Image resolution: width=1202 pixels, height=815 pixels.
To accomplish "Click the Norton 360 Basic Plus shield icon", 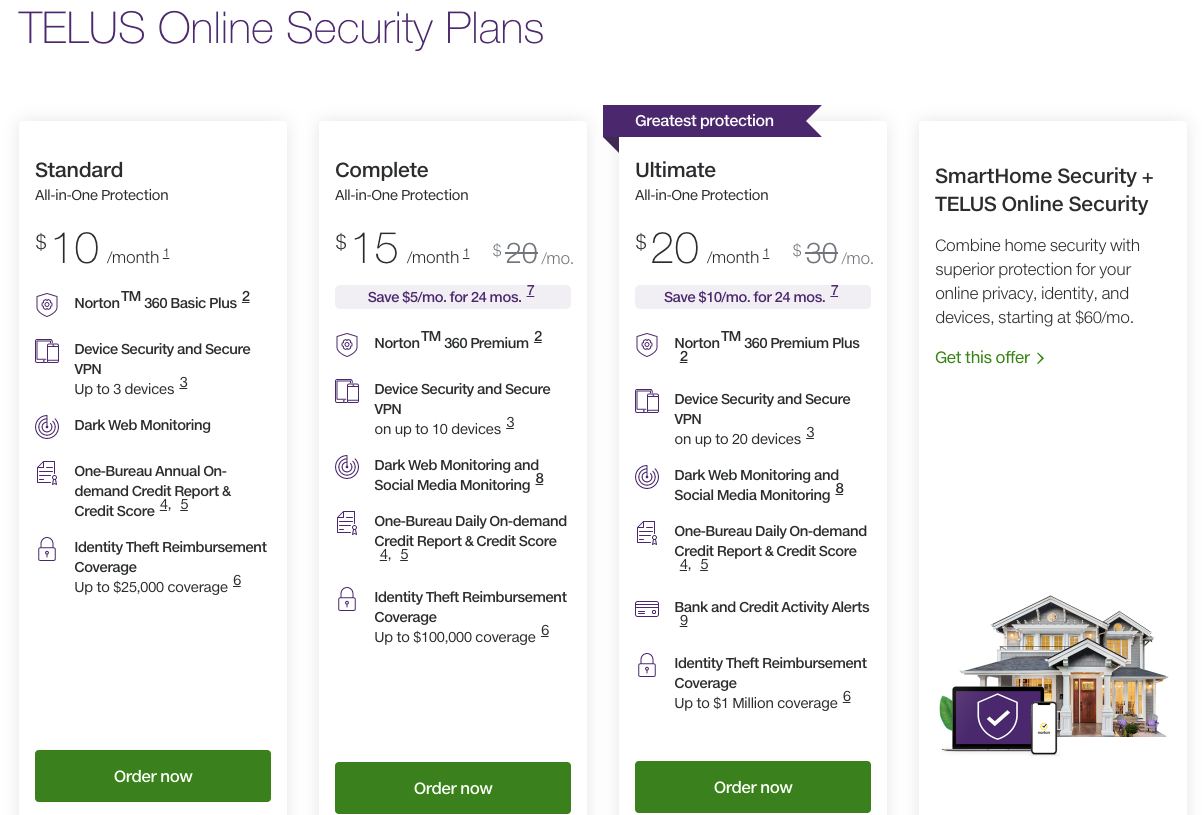I will [47, 304].
